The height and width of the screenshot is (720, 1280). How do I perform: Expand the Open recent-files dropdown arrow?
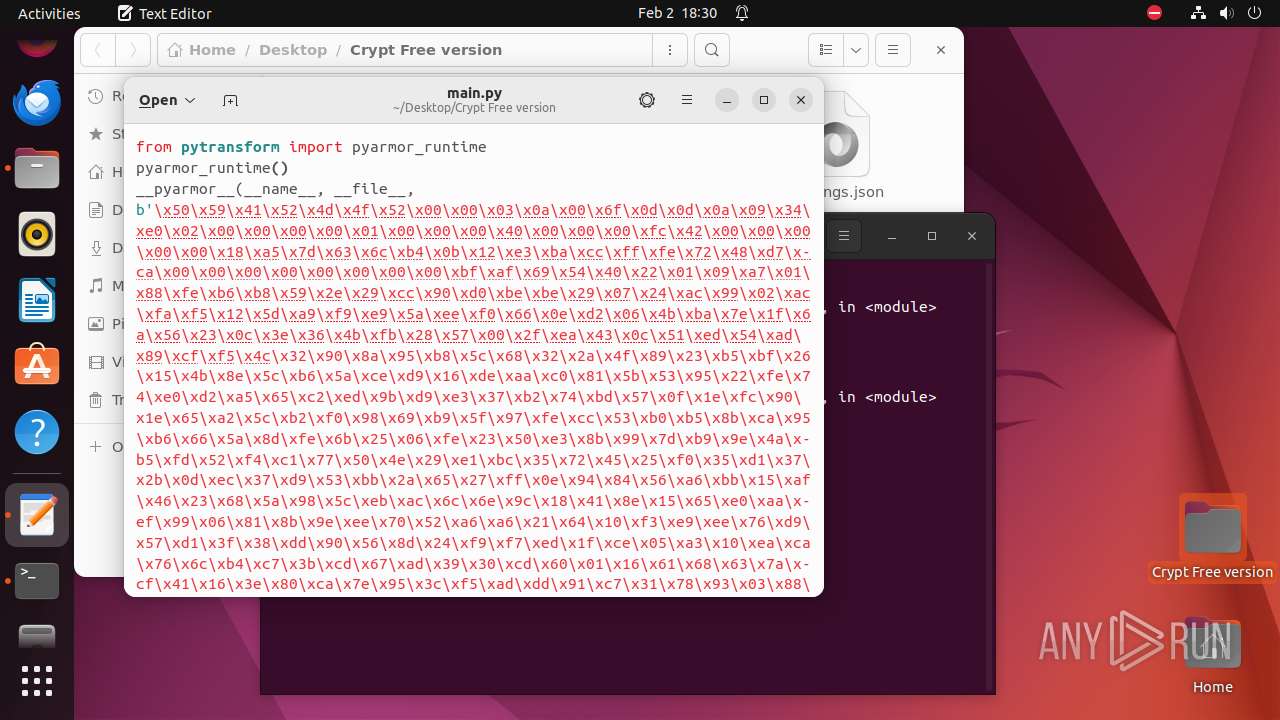coord(190,100)
